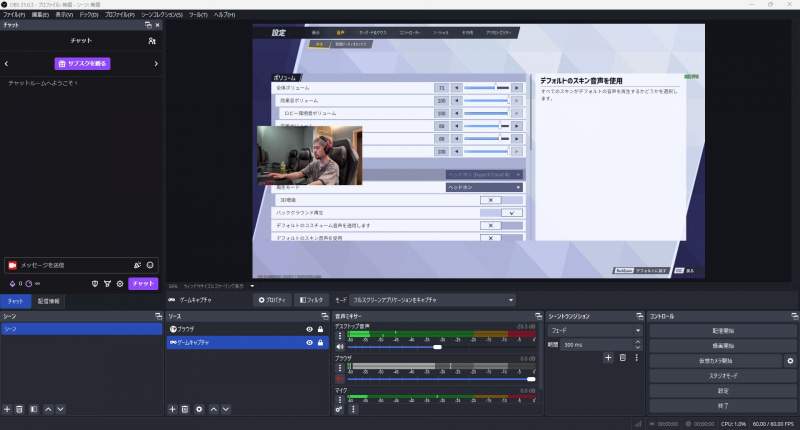
Task: Open audio mixer three-dot options menu
Action: click(x=353, y=409)
